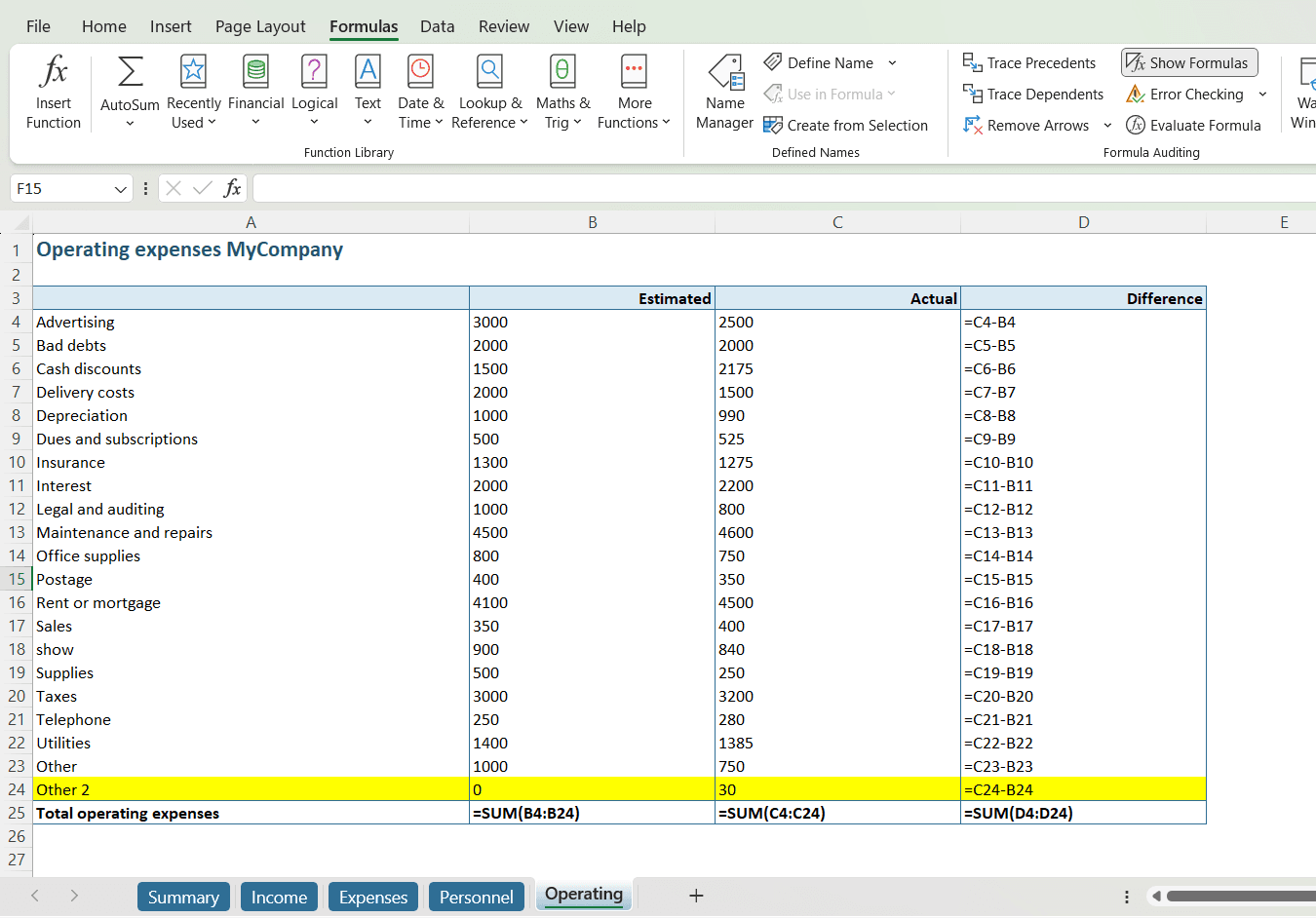Activate Trace Precedents
Screen dimensions: 1316x918
coord(1029,62)
